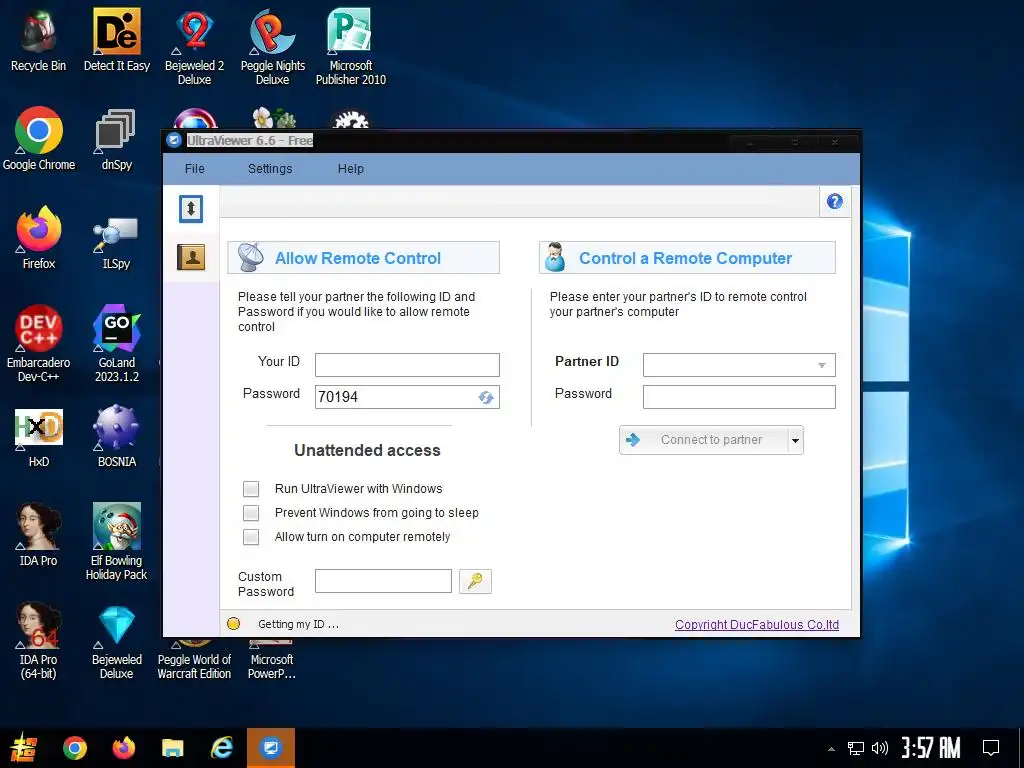
Task: Click the Unattended access heading text
Action: [x=367, y=450]
